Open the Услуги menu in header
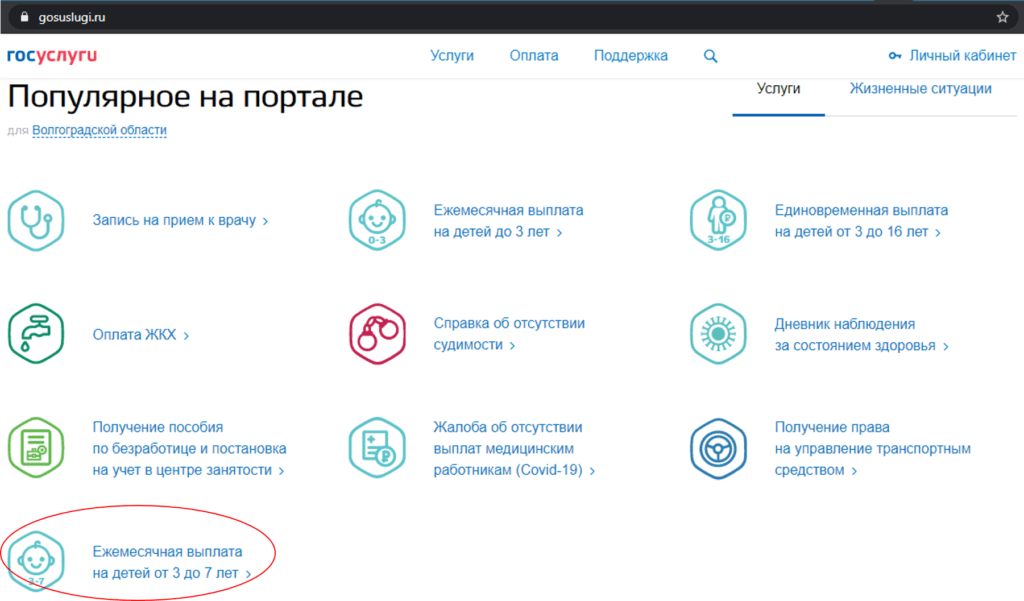 452,56
